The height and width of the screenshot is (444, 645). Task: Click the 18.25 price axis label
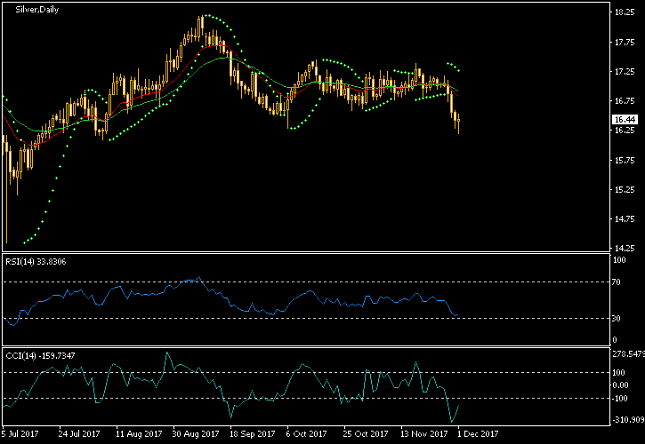(x=624, y=12)
